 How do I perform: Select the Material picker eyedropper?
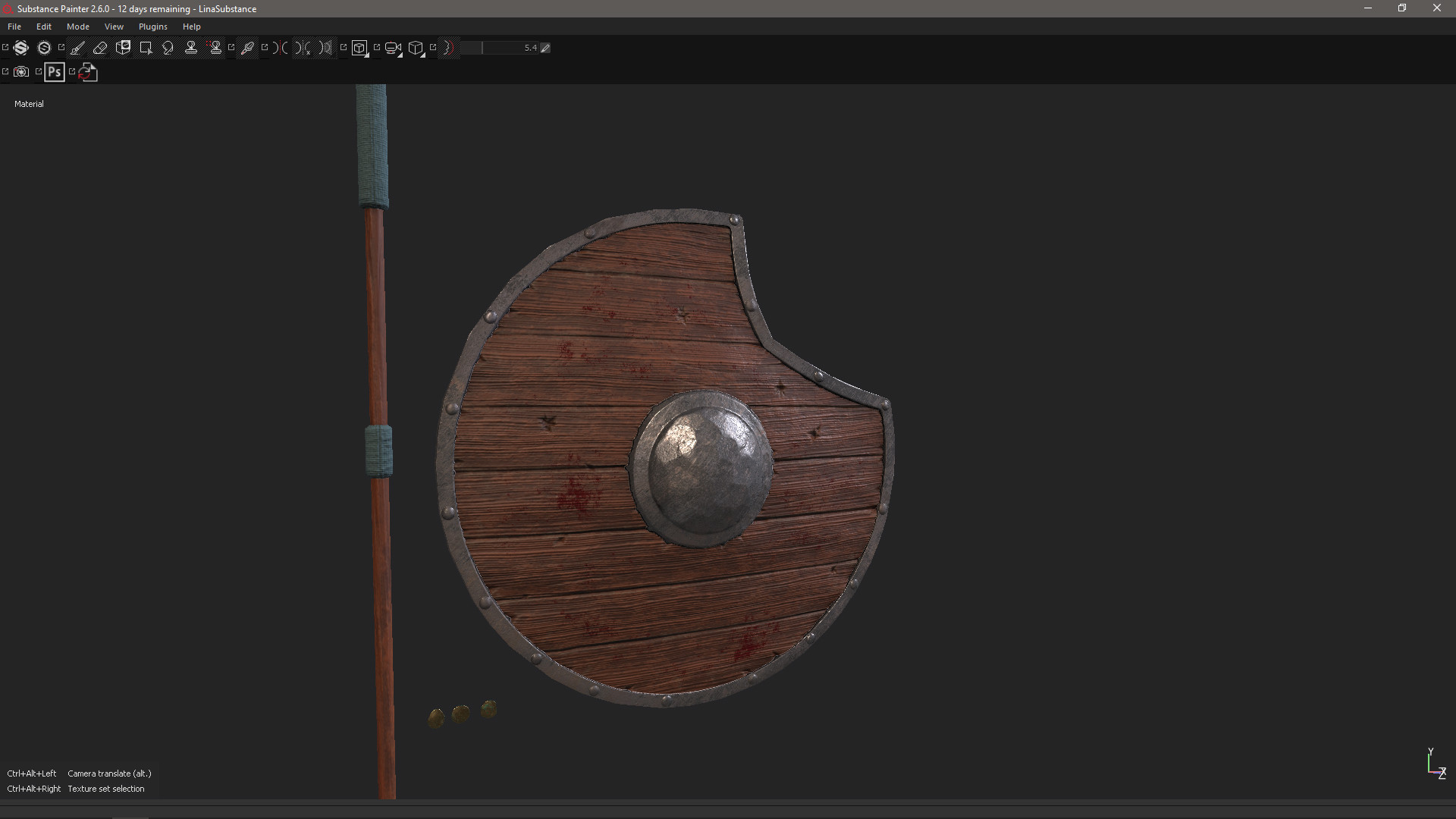click(247, 48)
